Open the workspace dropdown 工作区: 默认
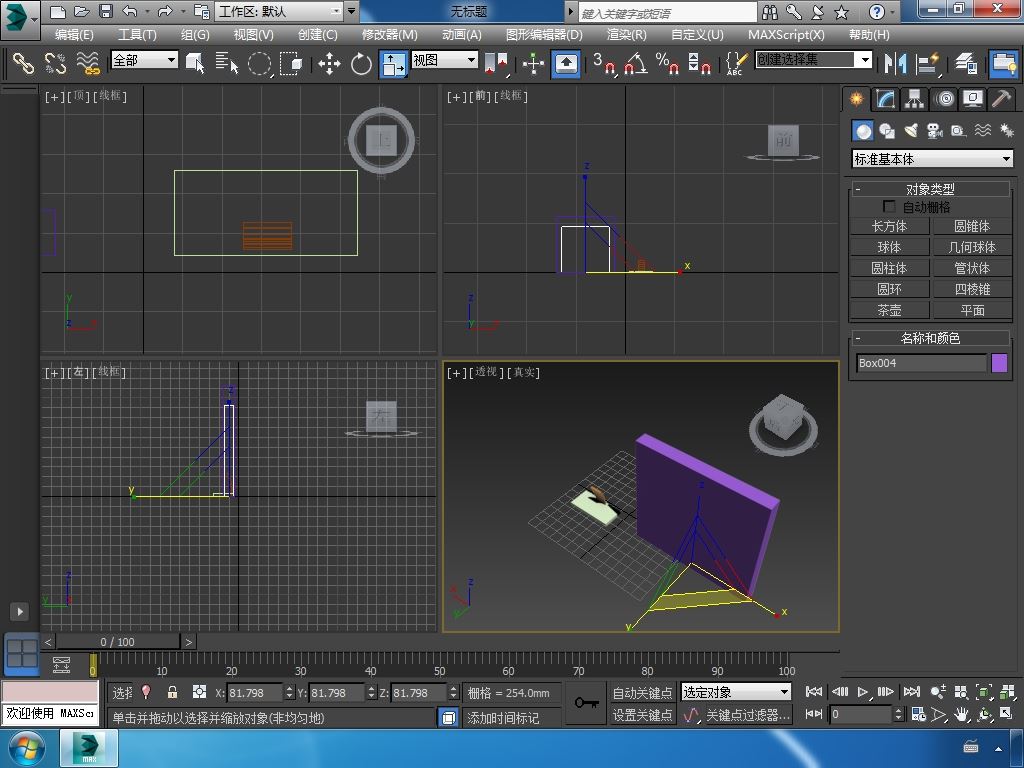Screen dimensions: 1024x768 (x=280, y=11)
